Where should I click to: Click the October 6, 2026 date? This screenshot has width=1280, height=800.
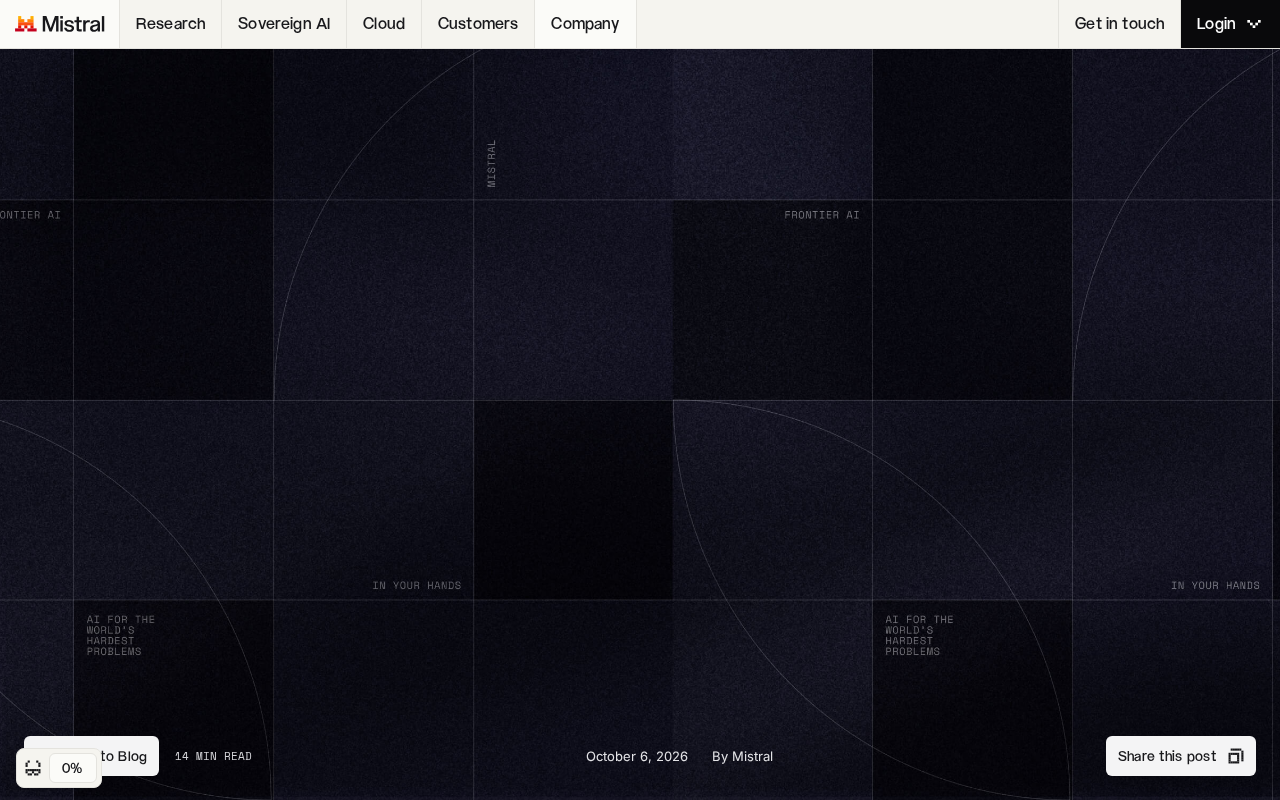tap(637, 757)
